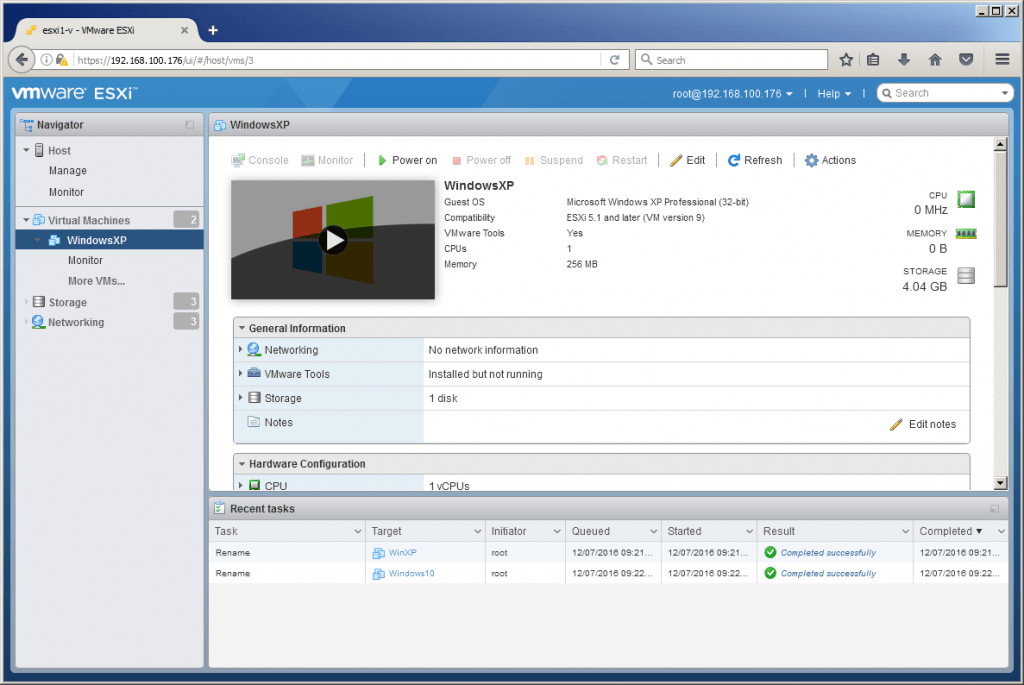1024x685 pixels.
Task: Sort tasks by Completed column
Action: [x=950, y=532]
